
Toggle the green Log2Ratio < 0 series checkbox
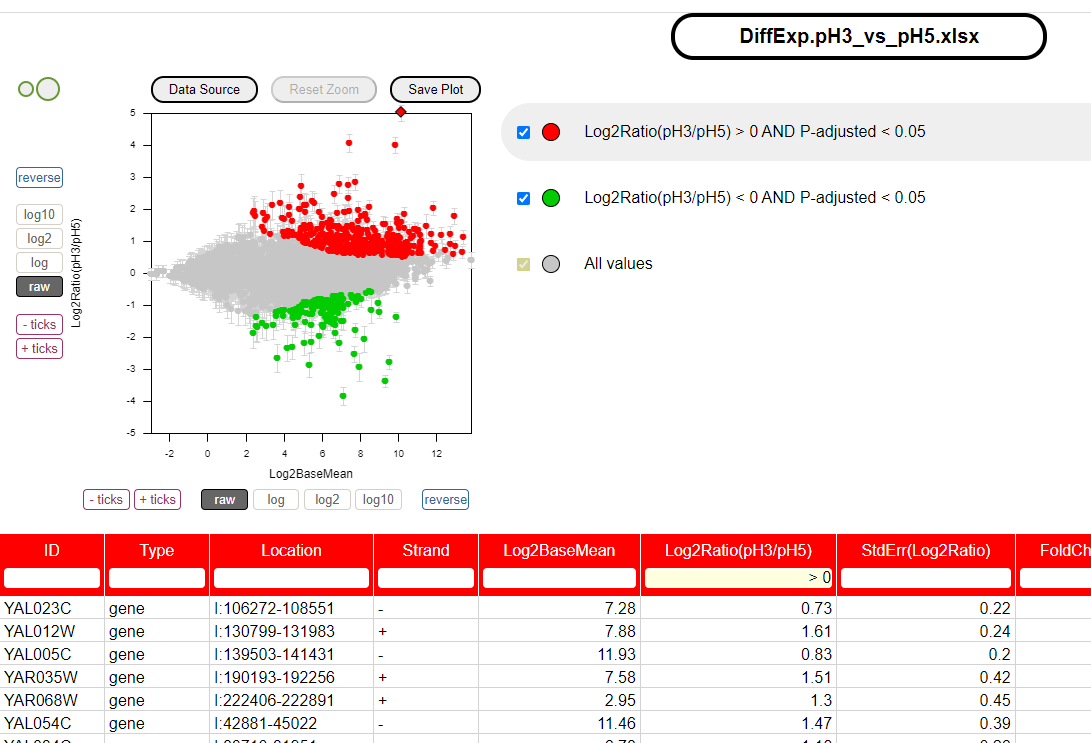pyautogui.click(x=524, y=198)
